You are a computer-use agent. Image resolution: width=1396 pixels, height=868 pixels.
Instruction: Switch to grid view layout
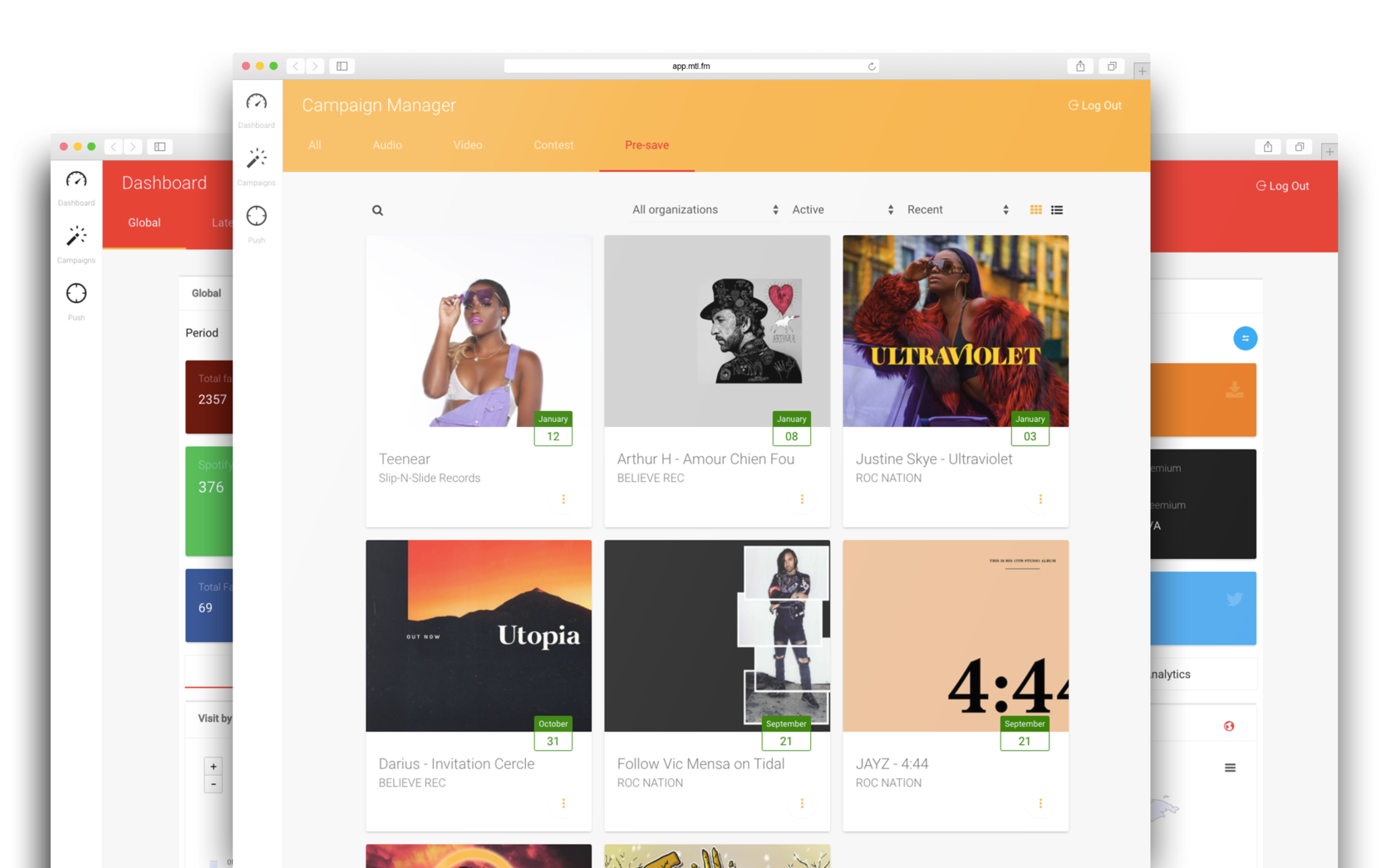[1035, 210]
